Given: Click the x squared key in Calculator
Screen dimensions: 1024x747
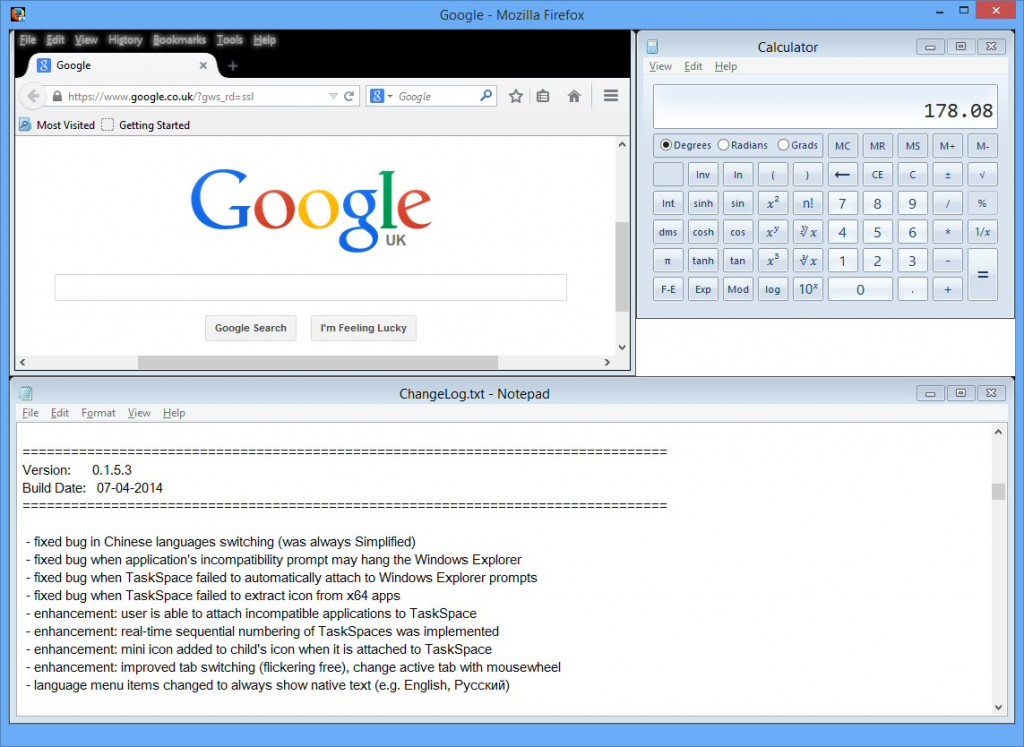Looking at the screenshot, I should tap(773, 203).
